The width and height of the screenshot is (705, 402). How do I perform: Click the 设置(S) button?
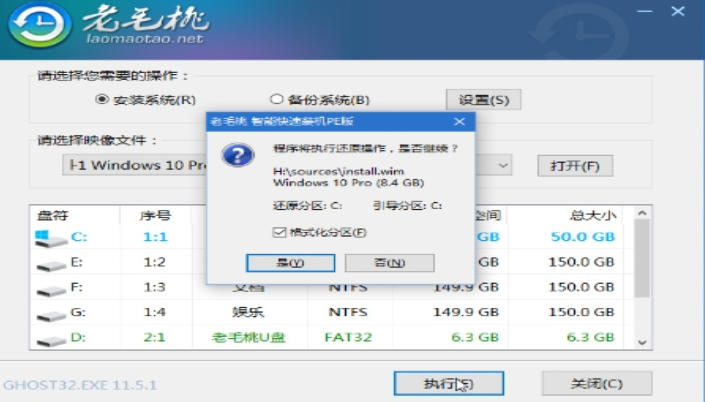[483, 99]
